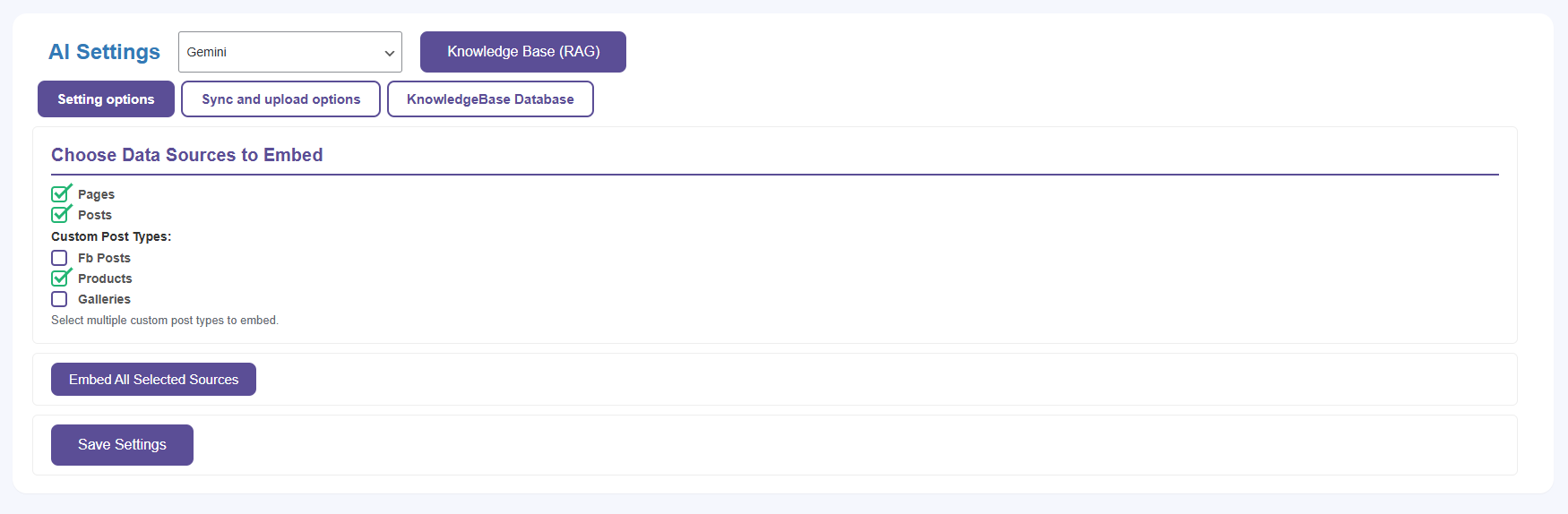Switch to the Setting options tab
This screenshot has width=1568, height=514.
106,99
